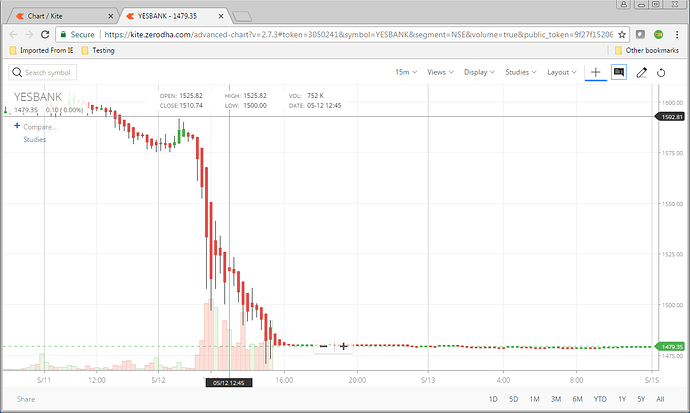Image resolution: width=690 pixels, height=413 pixels.
Task: Open the 15m interval dropdown
Action: [x=404, y=73]
